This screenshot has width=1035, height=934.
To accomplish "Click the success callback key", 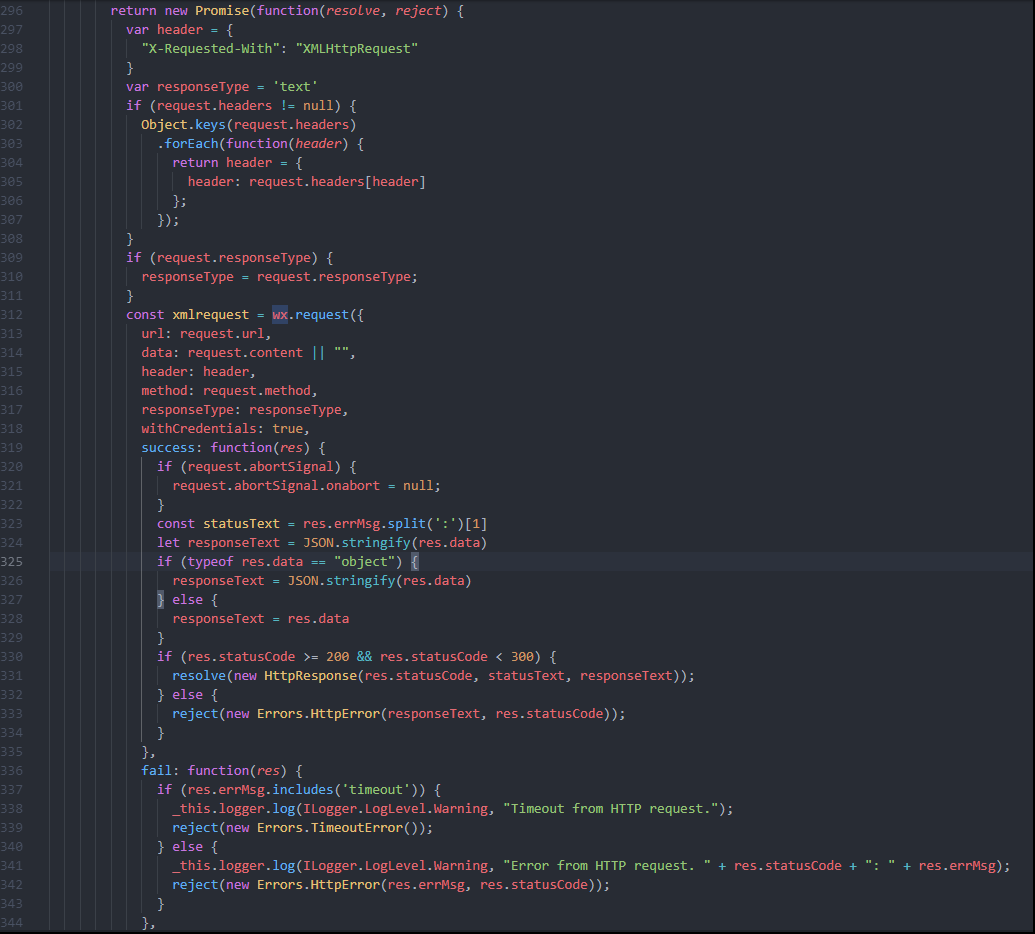I will pyautogui.click(x=168, y=448).
